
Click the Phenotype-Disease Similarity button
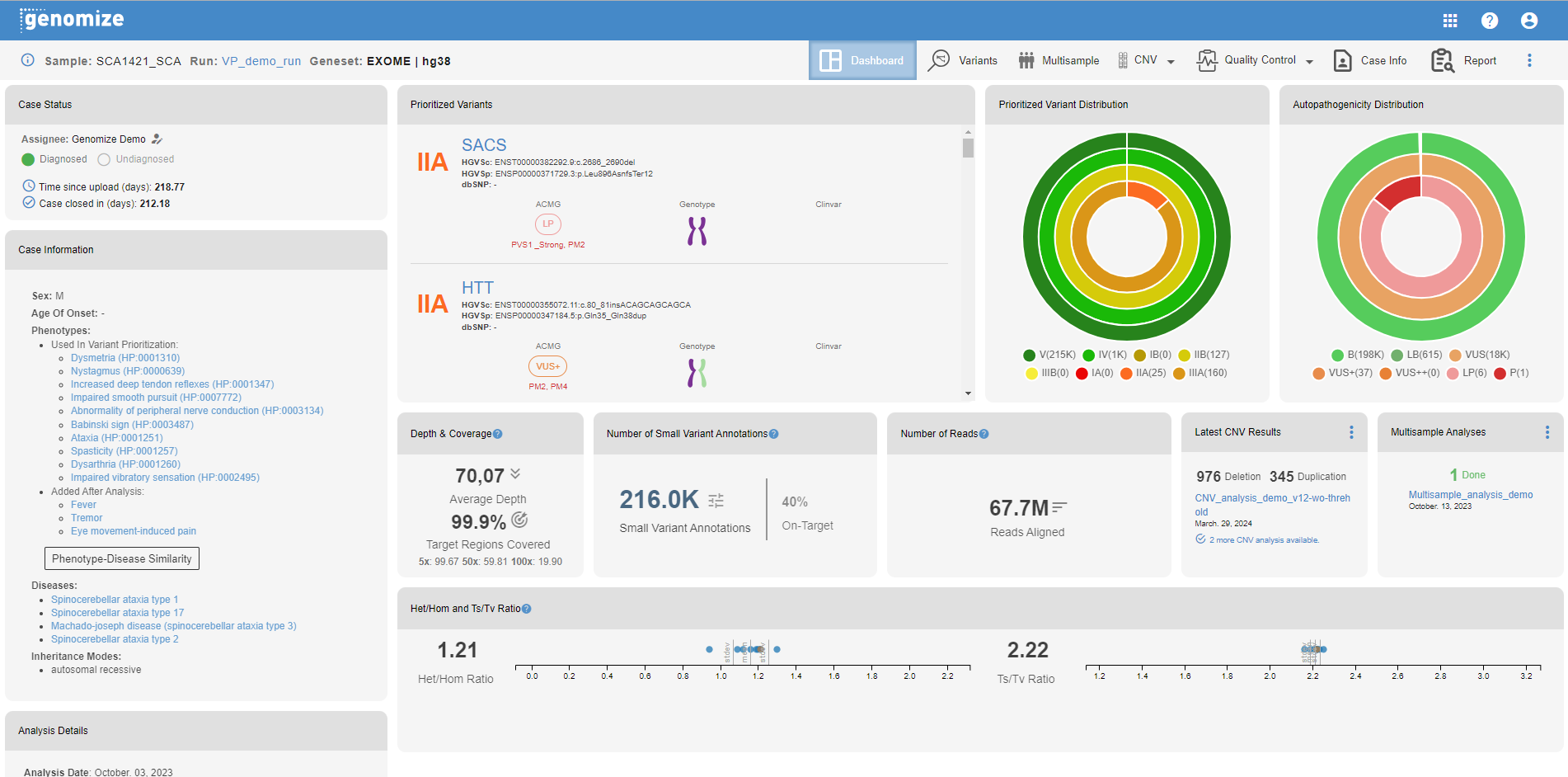(122, 558)
